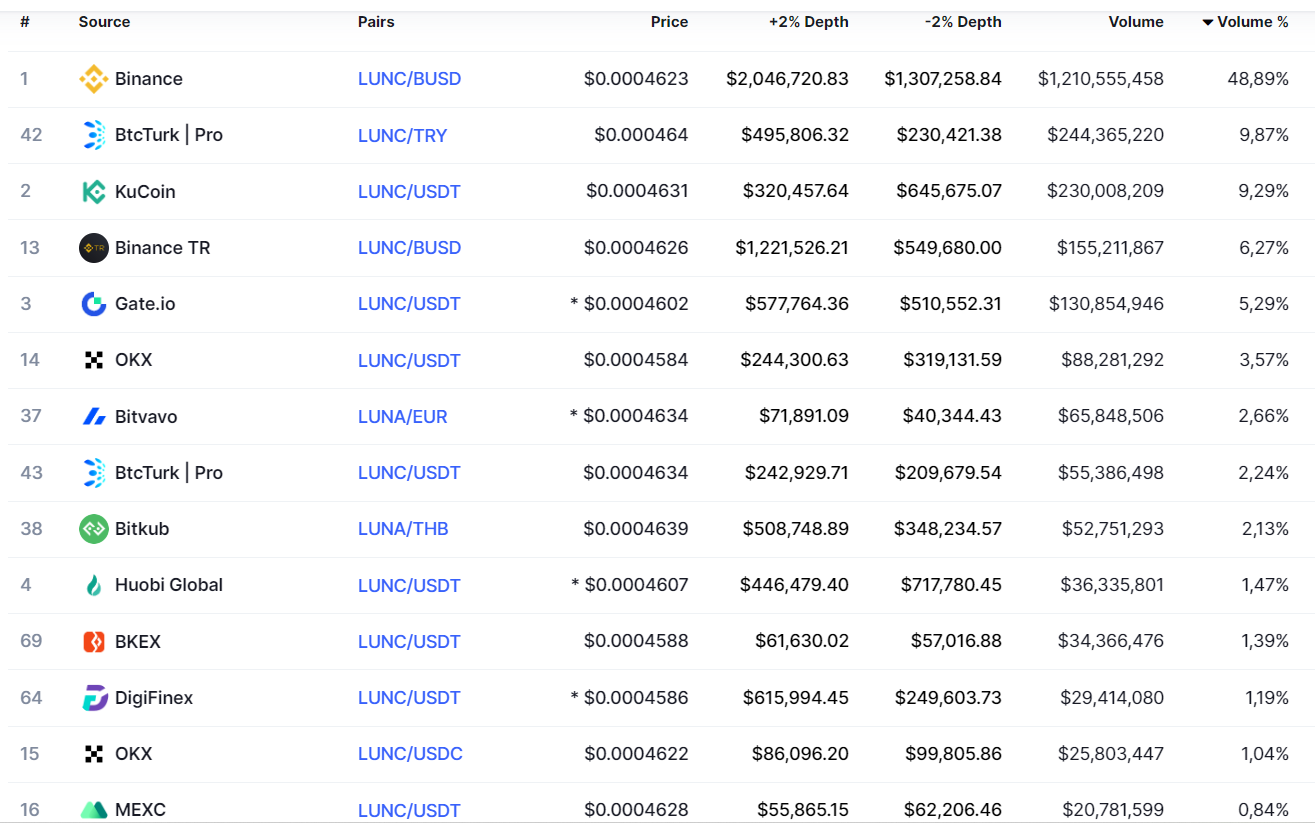
Task: Select volume $244,365,220
Action: 1106,135
